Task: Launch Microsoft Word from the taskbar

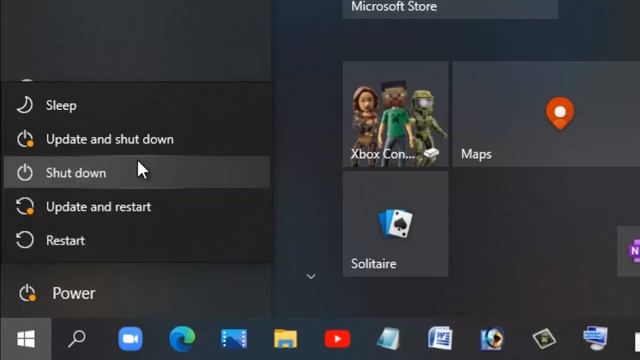Action: (440, 339)
